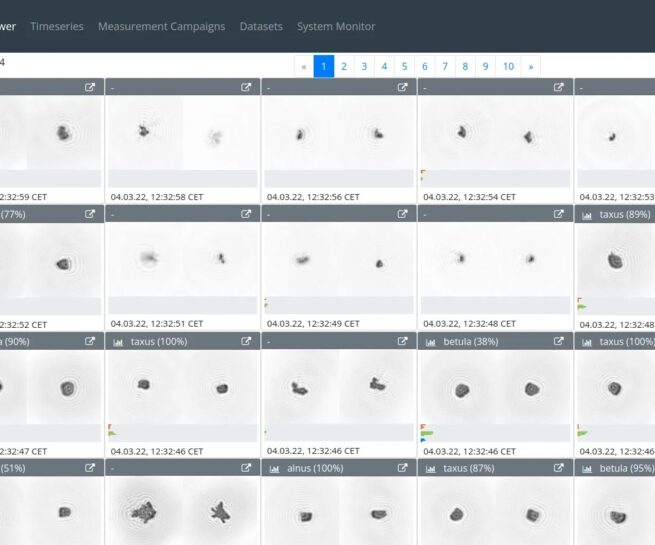Go to page 10 of results
The height and width of the screenshot is (545, 655).
[x=508, y=66]
